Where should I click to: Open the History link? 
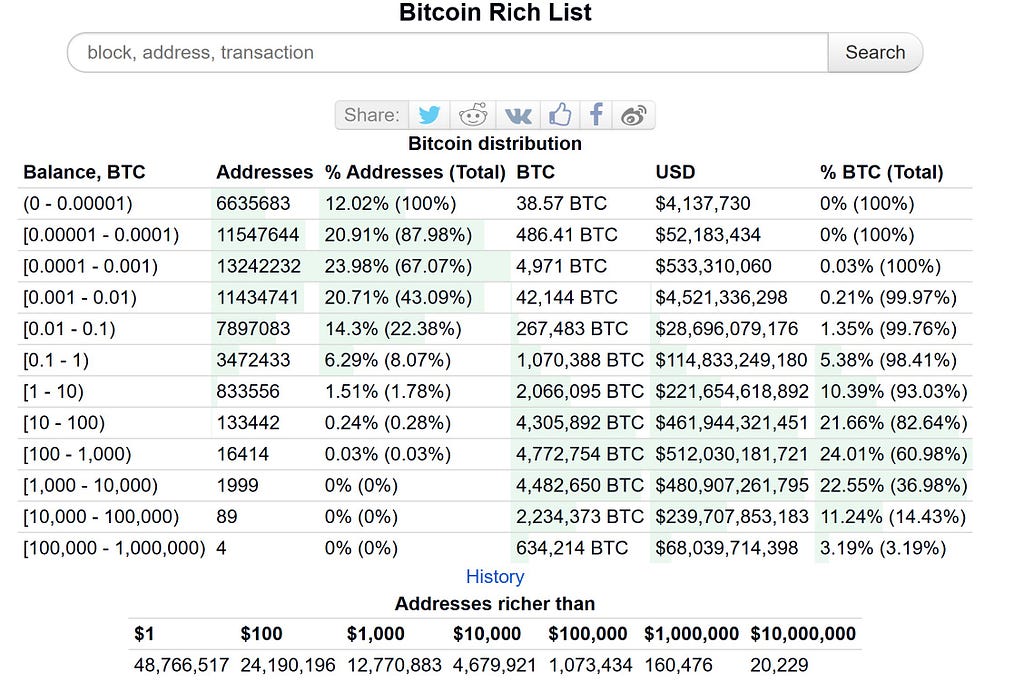pos(495,577)
